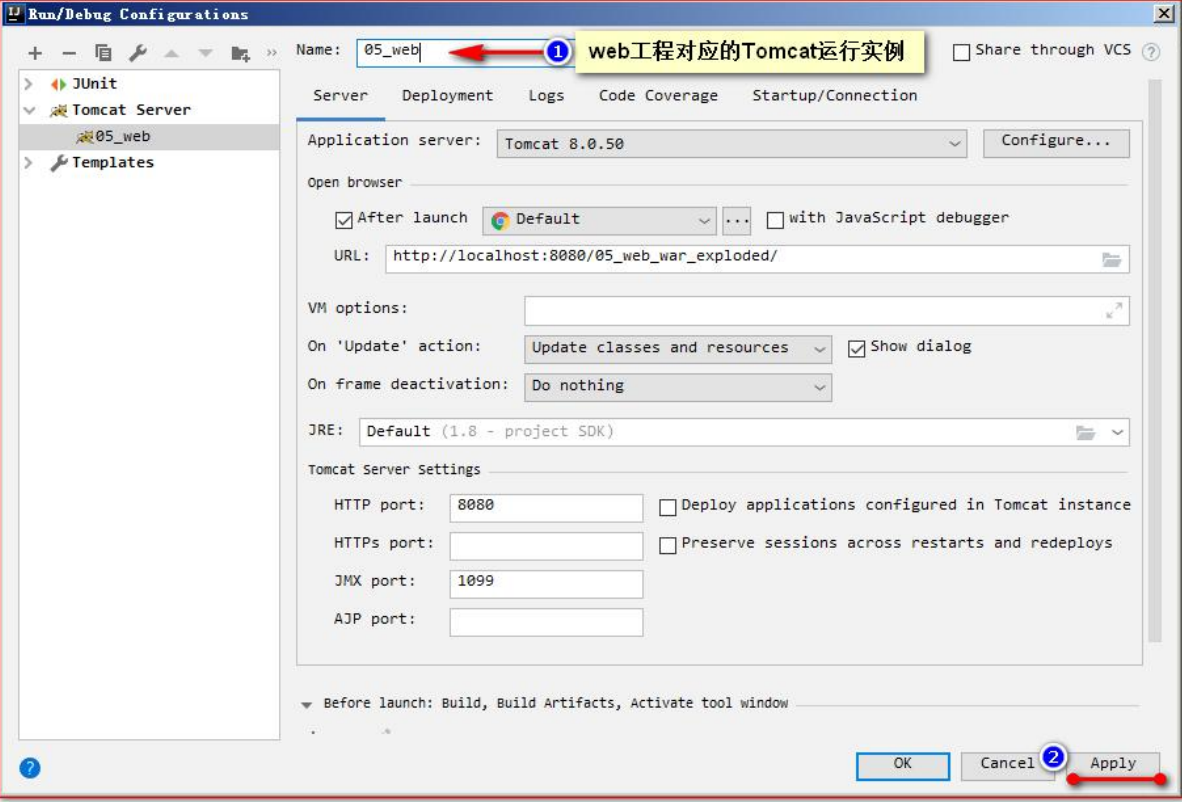The height and width of the screenshot is (802, 1182).
Task: Open edit defaults wrench icon
Action: pyautogui.click(x=137, y=53)
